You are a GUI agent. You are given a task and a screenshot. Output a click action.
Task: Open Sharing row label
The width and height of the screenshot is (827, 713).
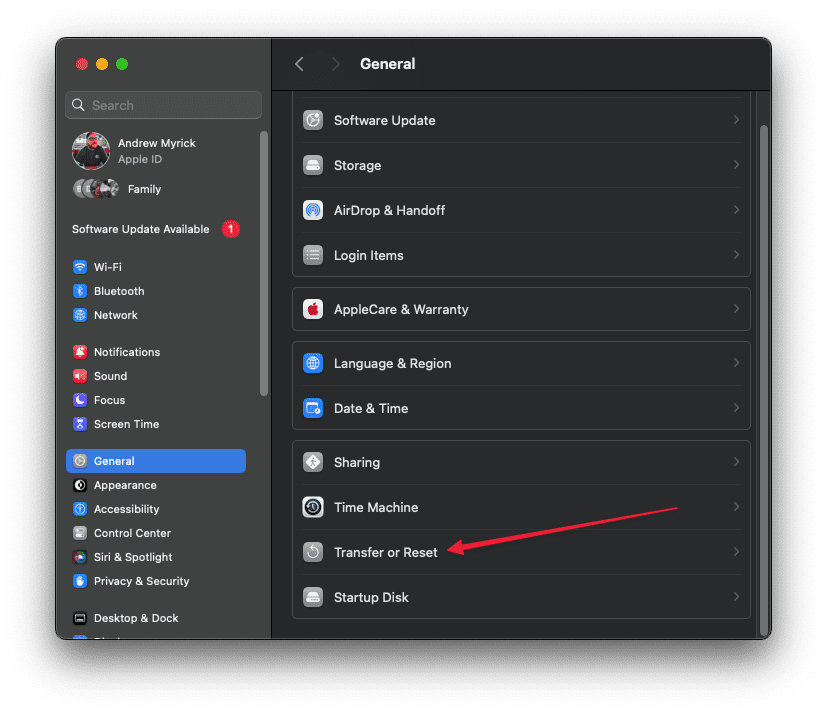357,463
